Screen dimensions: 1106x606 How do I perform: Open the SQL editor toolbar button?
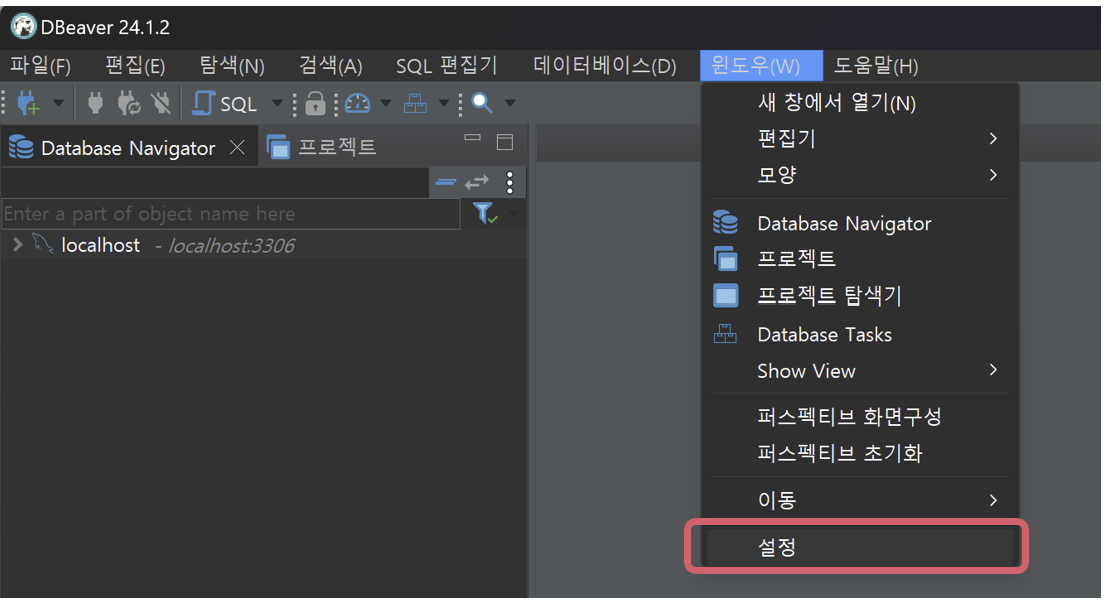pos(225,104)
